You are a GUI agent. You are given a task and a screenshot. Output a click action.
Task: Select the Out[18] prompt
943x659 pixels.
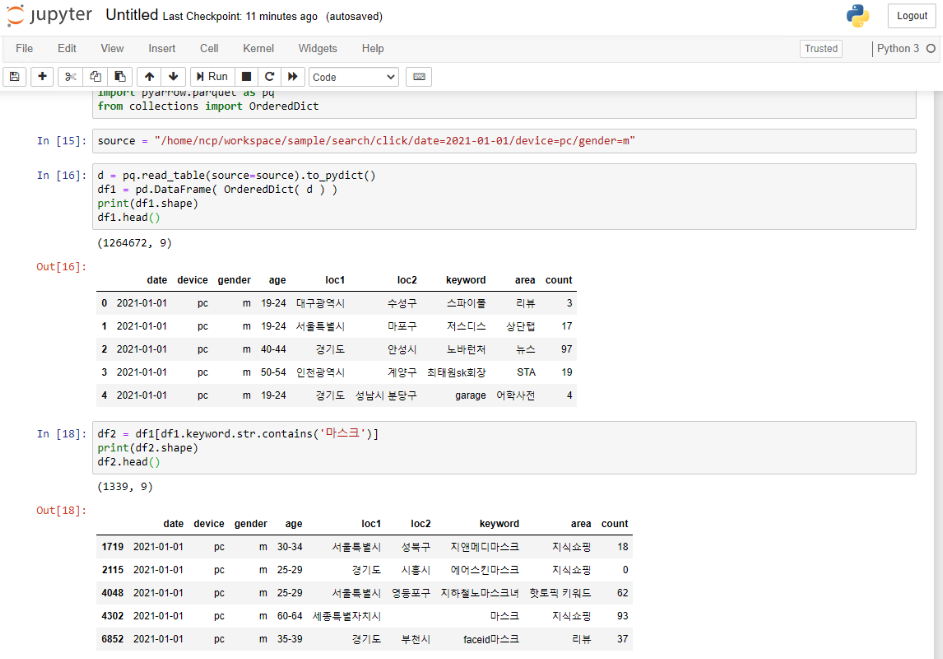[x=61, y=510]
